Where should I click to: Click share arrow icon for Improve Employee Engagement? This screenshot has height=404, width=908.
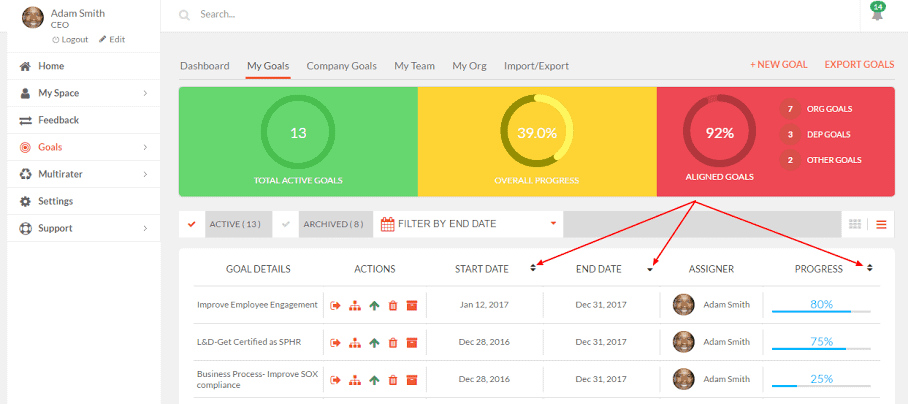pos(335,305)
